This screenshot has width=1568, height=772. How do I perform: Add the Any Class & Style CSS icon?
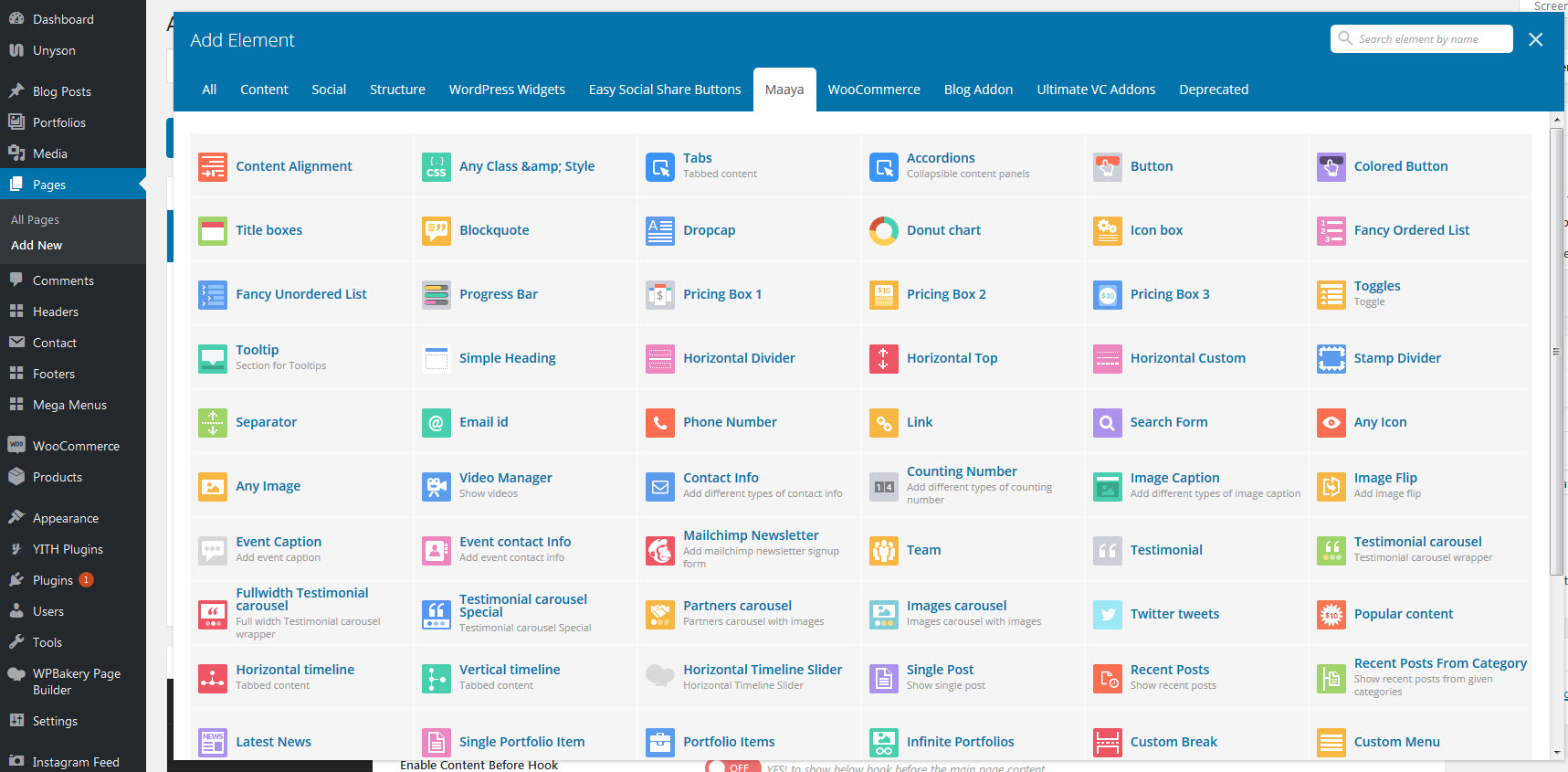[x=437, y=167]
